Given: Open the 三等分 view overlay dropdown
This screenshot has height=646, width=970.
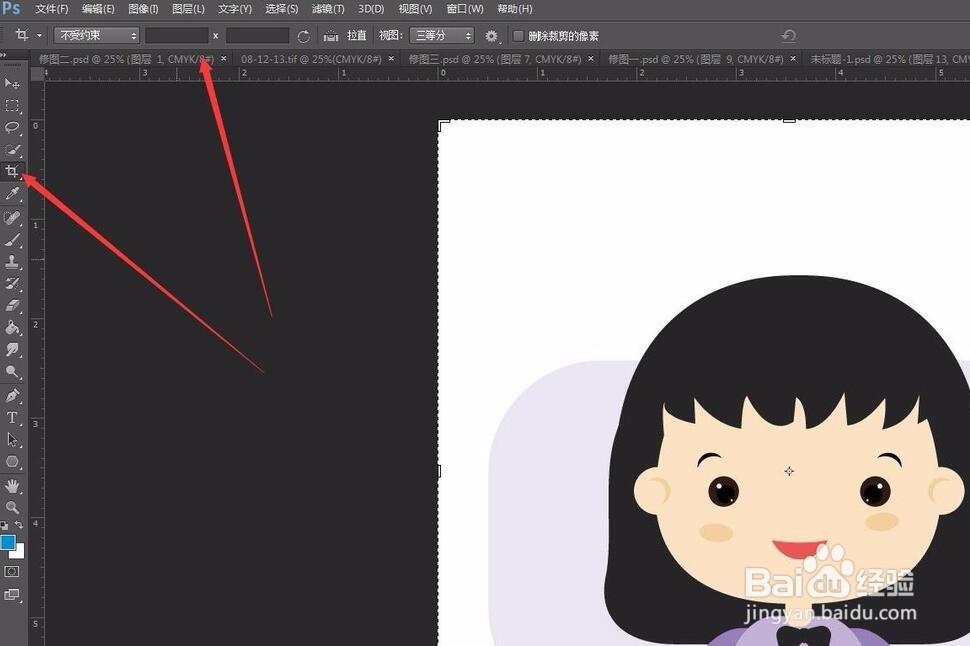Looking at the screenshot, I should tap(441, 35).
